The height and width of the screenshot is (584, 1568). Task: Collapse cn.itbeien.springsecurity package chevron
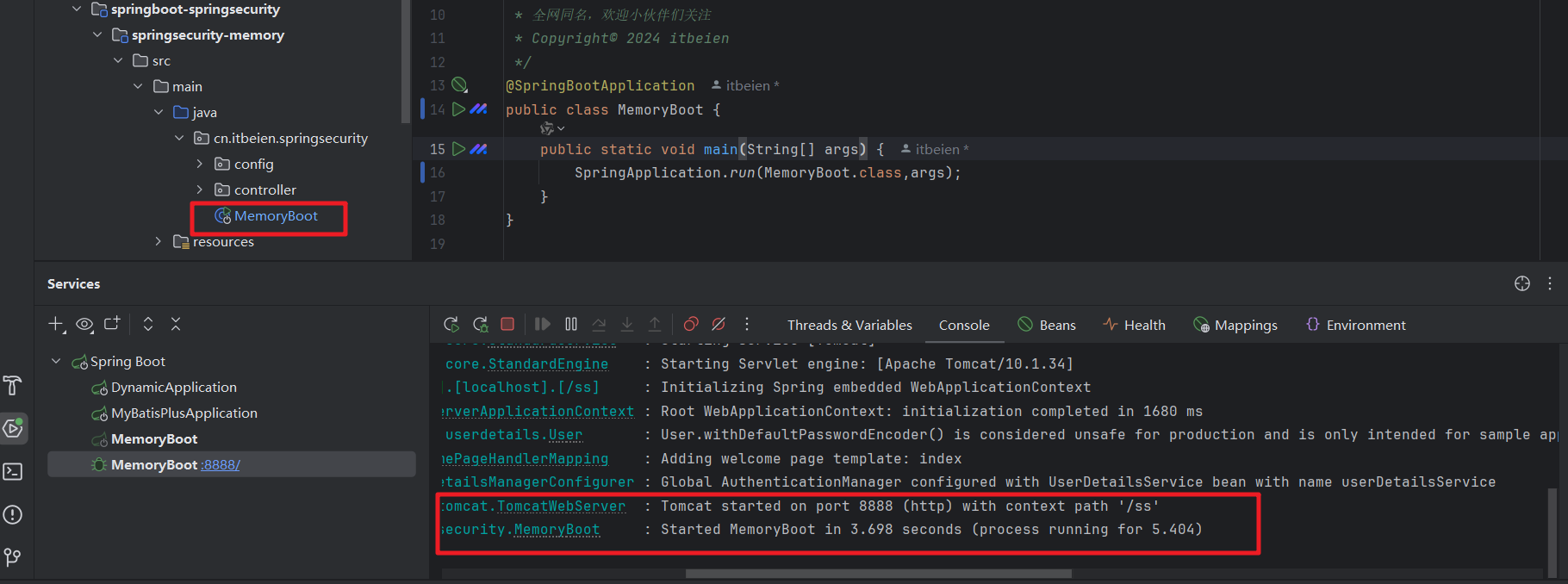point(179,138)
